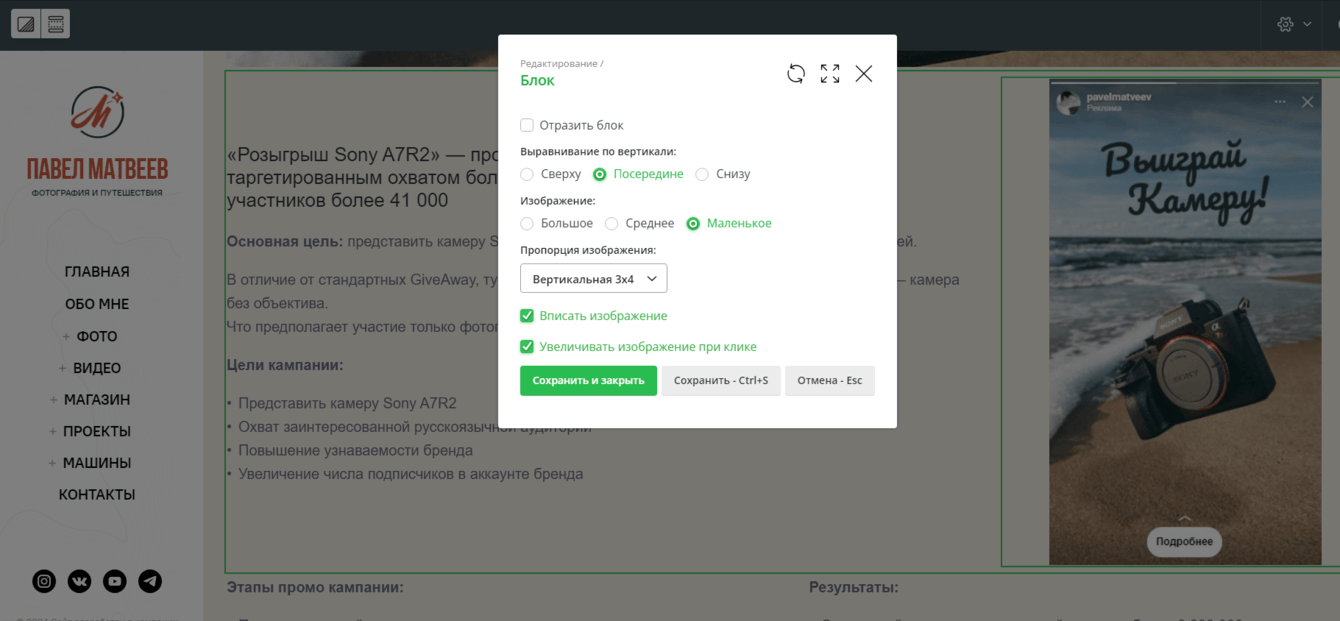This screenshot has width=1340, height=621.
Task: Click the story close X on the image
Action: point(1307,102)
